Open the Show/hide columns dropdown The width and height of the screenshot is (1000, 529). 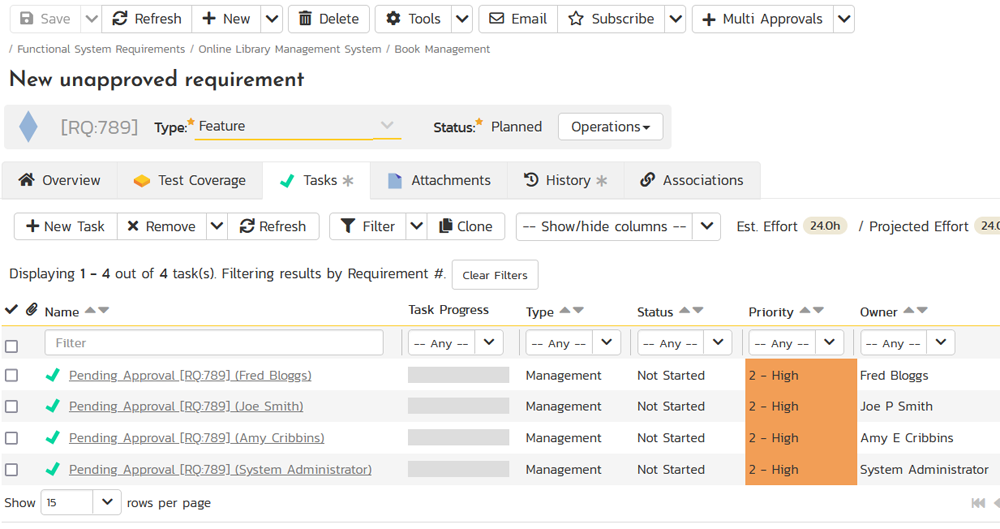[x=618, y=227]
